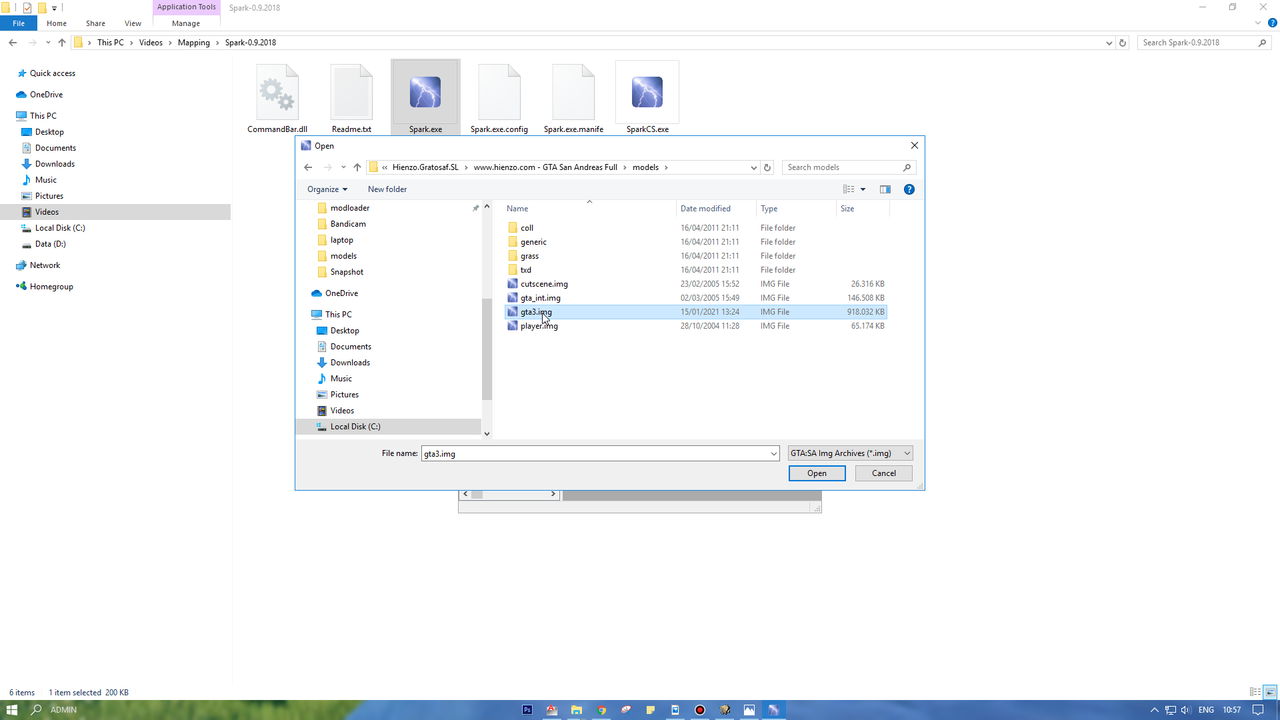Refresh the Explorer window address bar
The image size is (1280, 720).
point(1123,43)
